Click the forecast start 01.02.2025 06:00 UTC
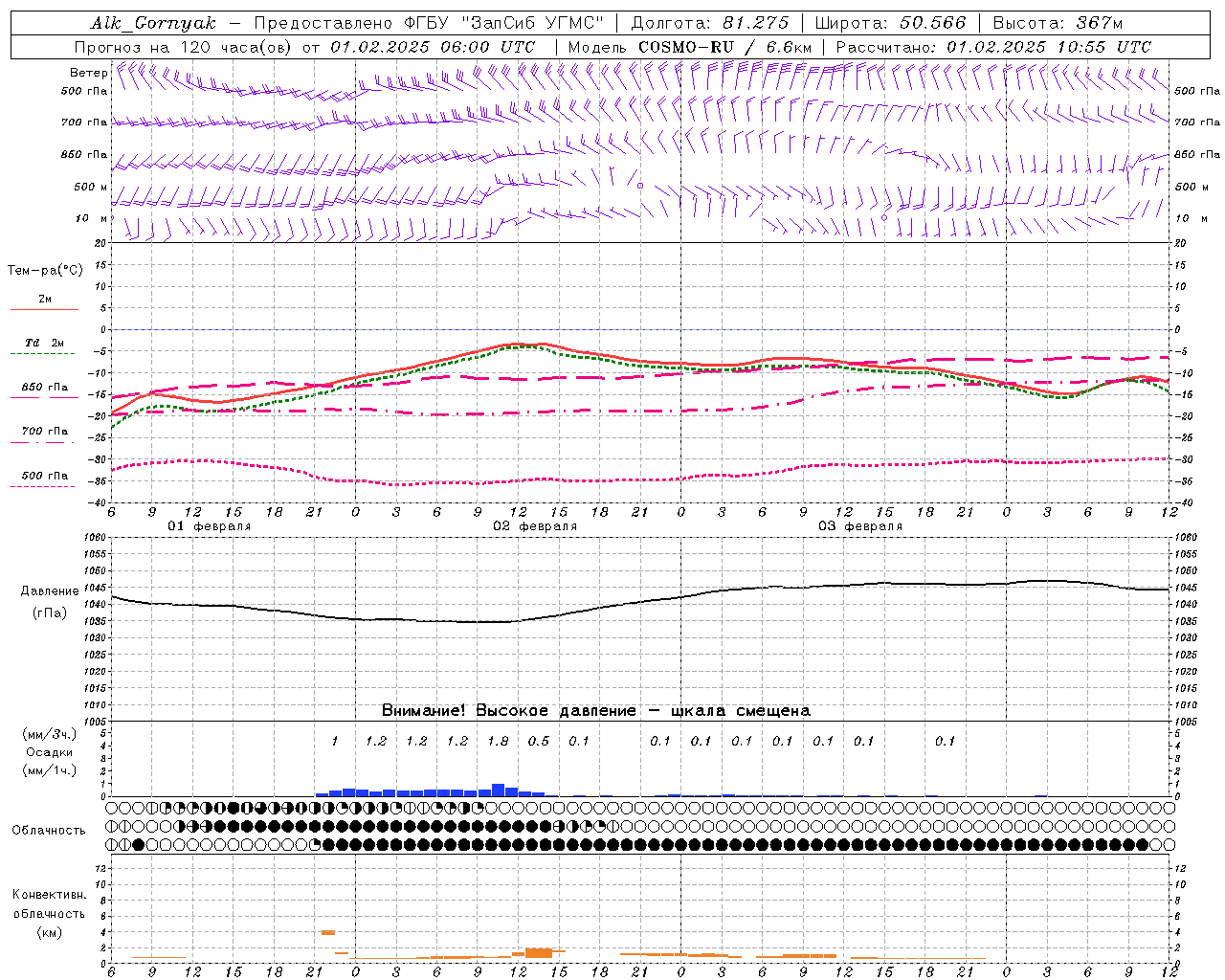 [433, 47]
